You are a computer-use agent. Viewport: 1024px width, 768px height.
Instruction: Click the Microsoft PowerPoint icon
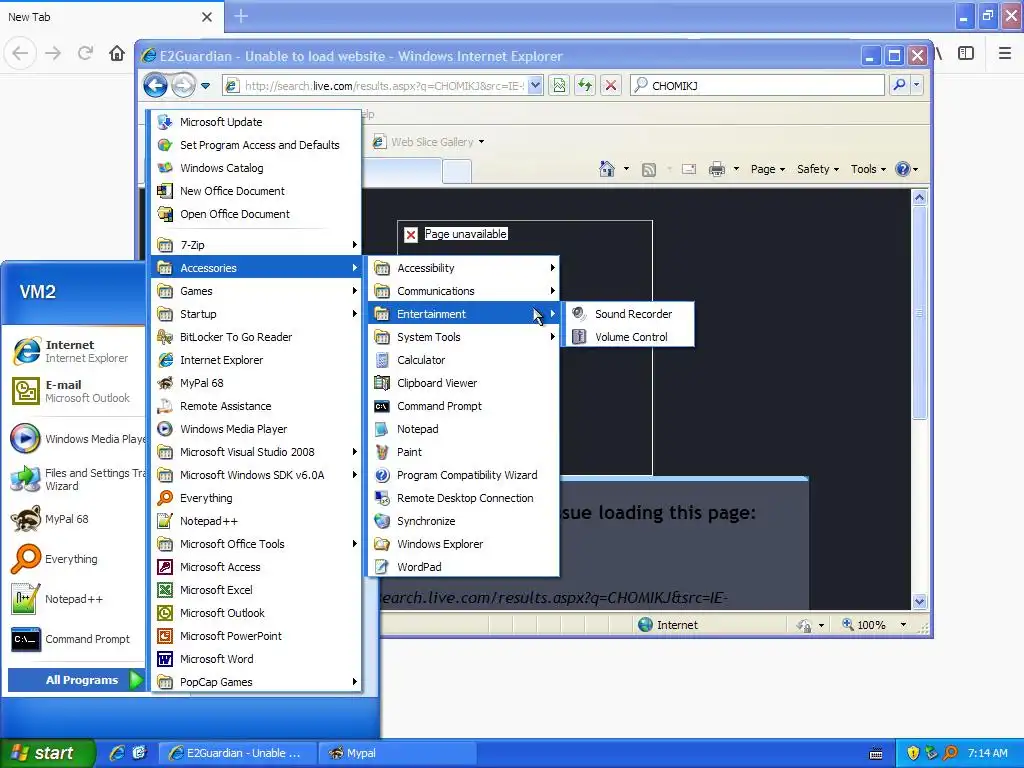165,636
